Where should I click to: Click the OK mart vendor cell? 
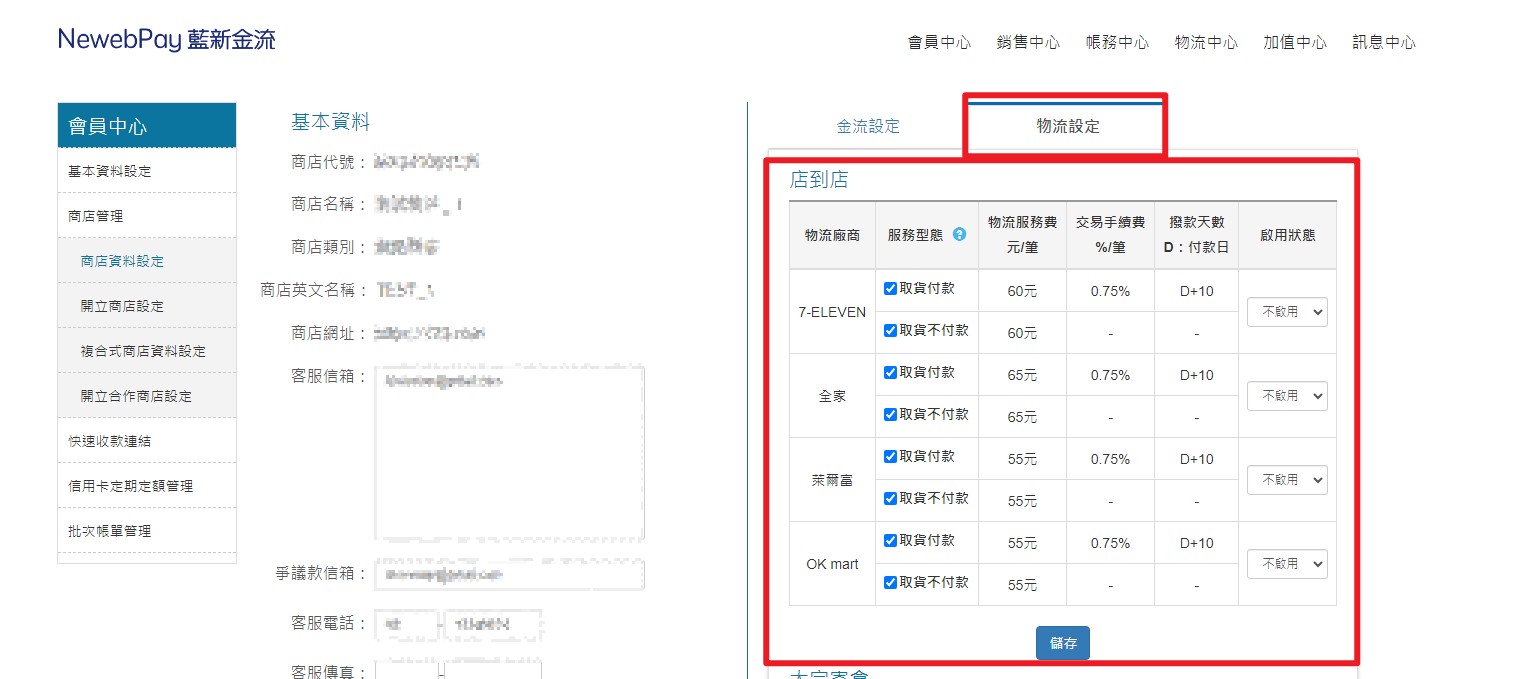coord(832,564)
